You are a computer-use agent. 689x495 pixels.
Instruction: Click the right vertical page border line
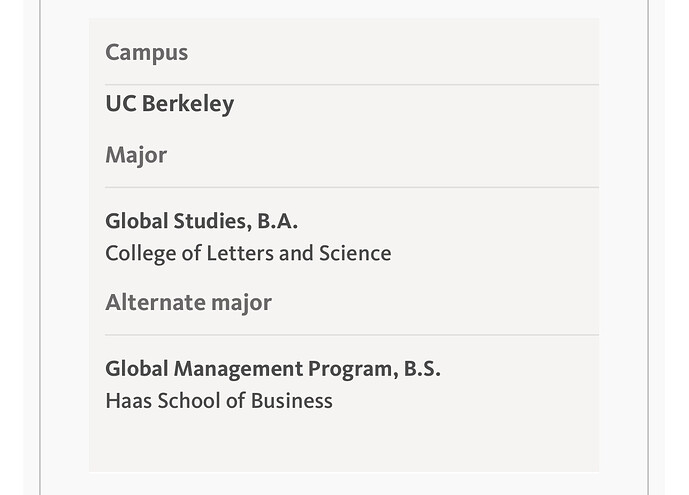(648, 250)
